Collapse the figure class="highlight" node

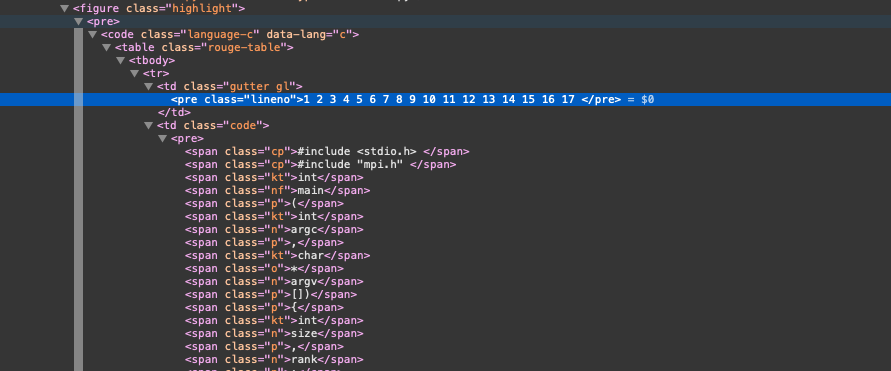[65, 9]
